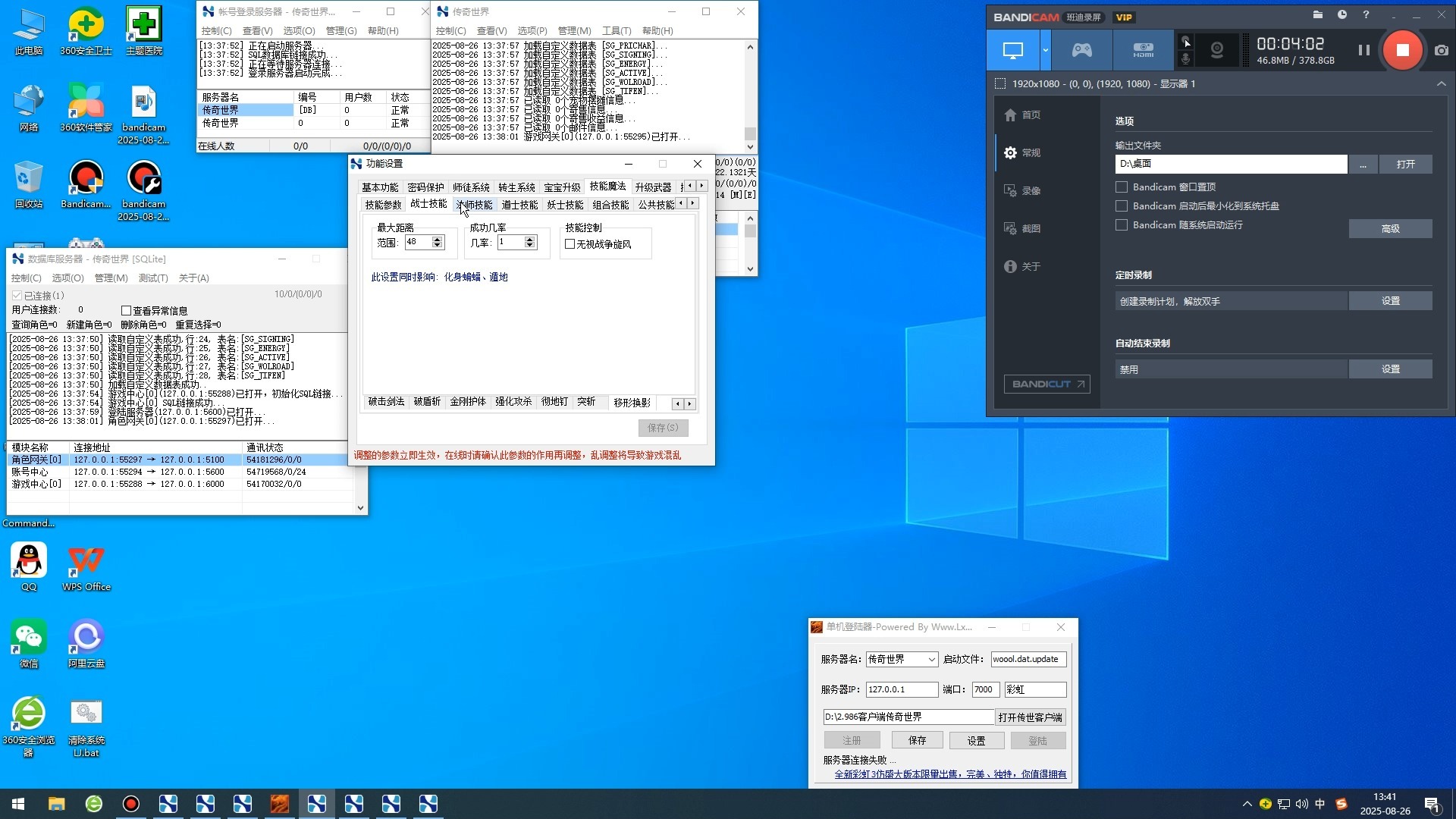Open Windows Start button
This screenshot has width=1456, height=819.
click(x=18, y=804)
